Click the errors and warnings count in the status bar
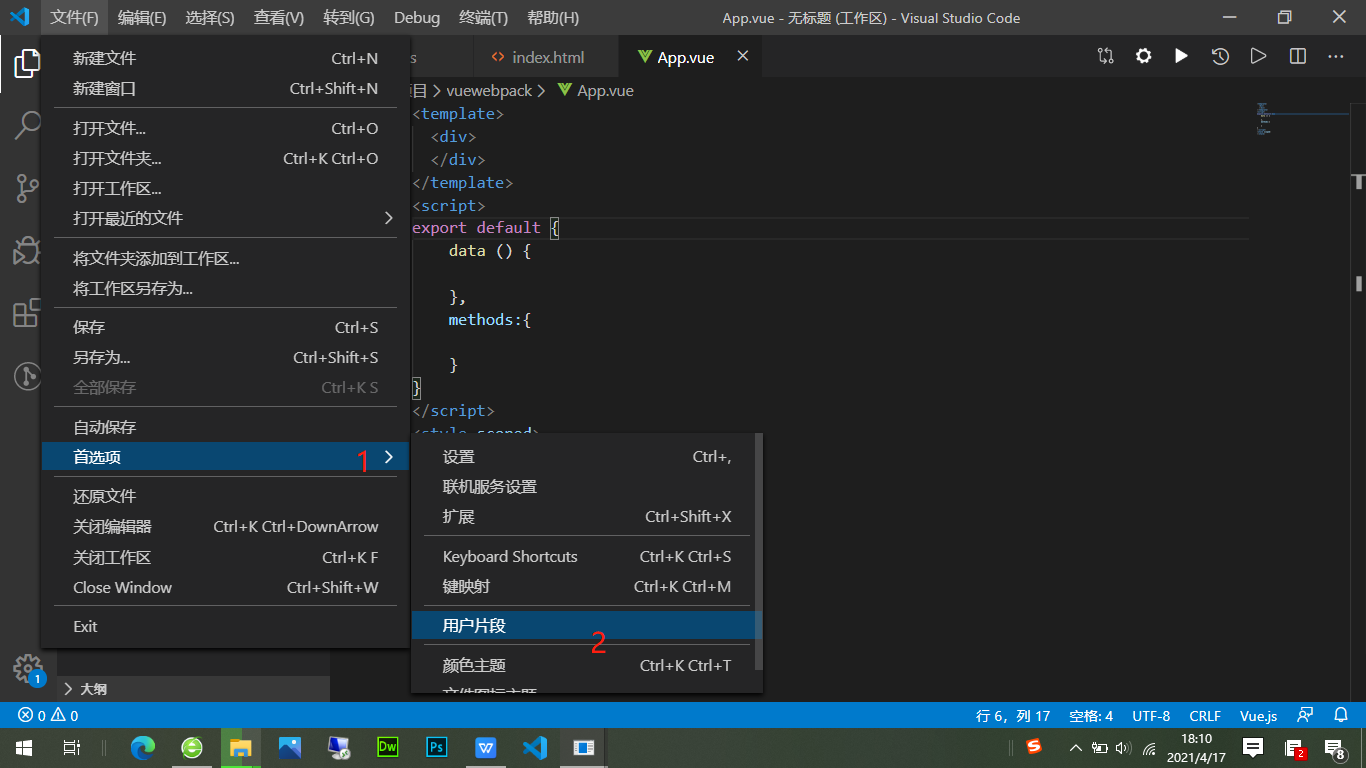 (49, 715)
